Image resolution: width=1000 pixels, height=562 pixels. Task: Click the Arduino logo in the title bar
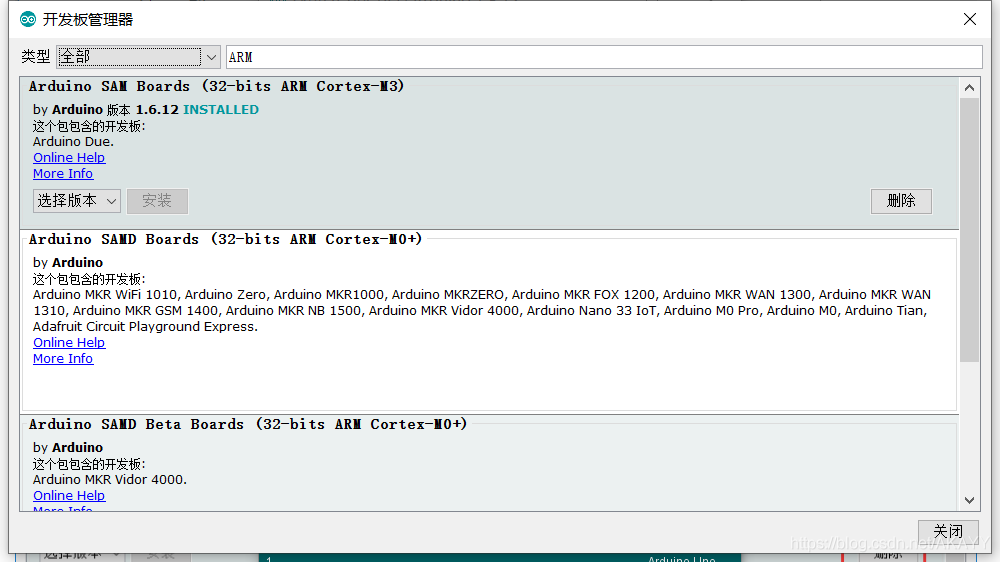point(28,19)
